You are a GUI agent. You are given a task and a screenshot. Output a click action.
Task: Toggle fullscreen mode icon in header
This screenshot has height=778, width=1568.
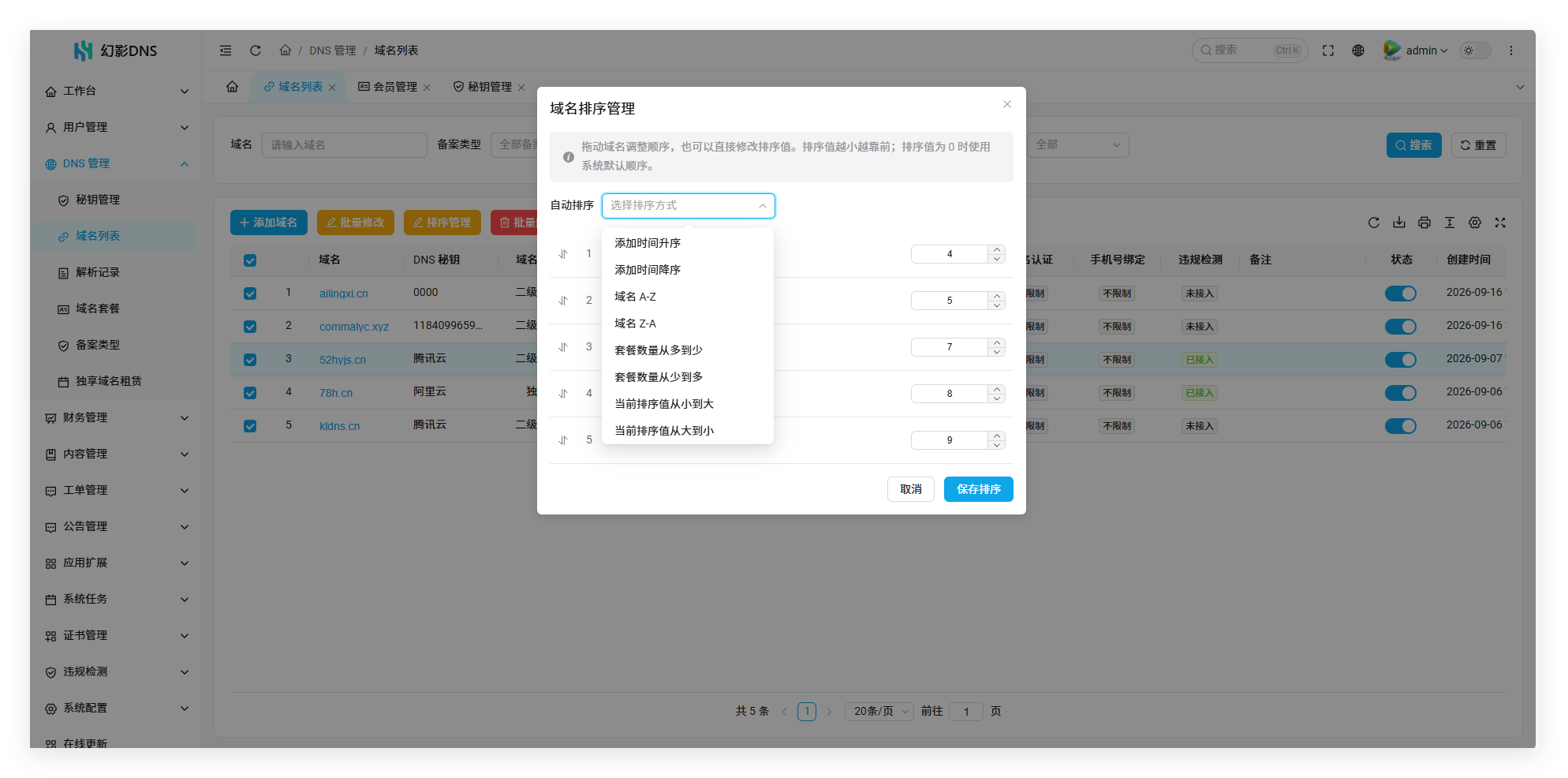click(x=1328, y=50)
